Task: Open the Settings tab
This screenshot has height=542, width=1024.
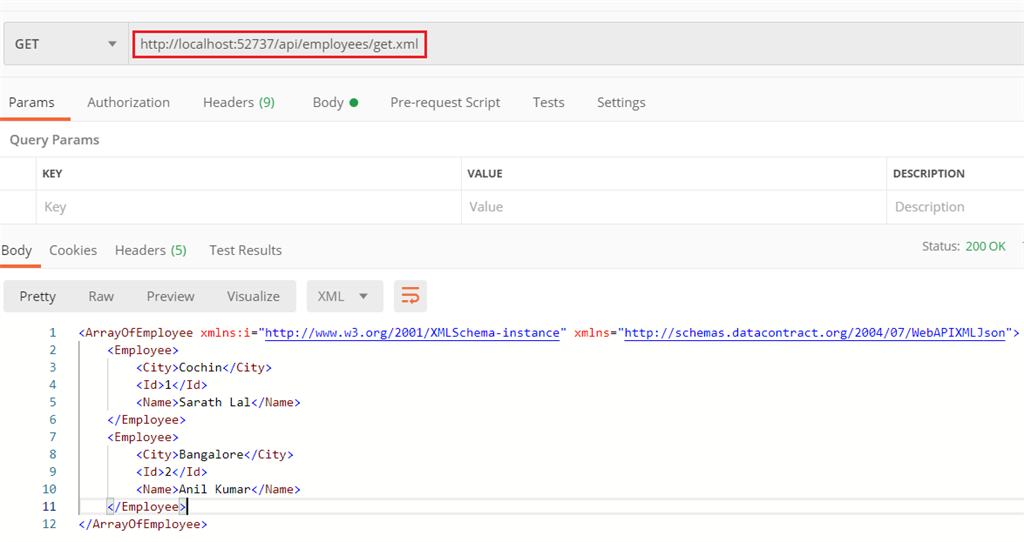Action: [x=621, y=102]
